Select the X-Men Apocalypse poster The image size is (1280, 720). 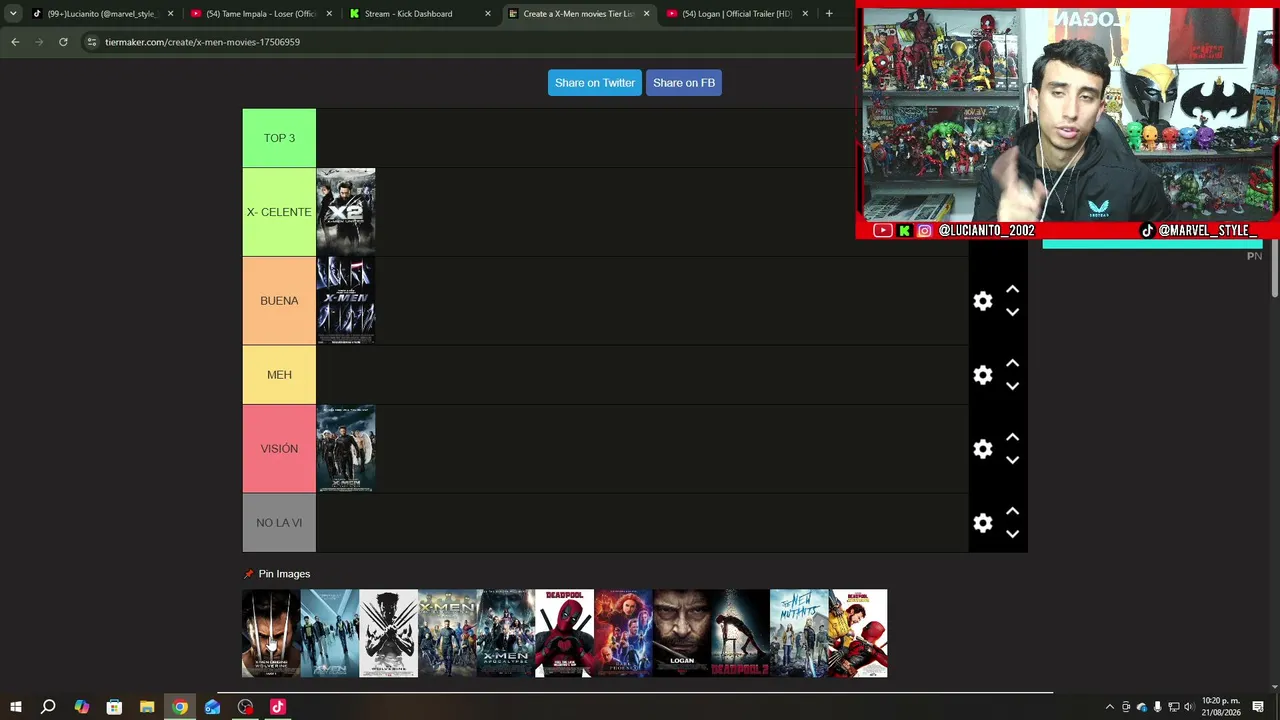point(506,634)
